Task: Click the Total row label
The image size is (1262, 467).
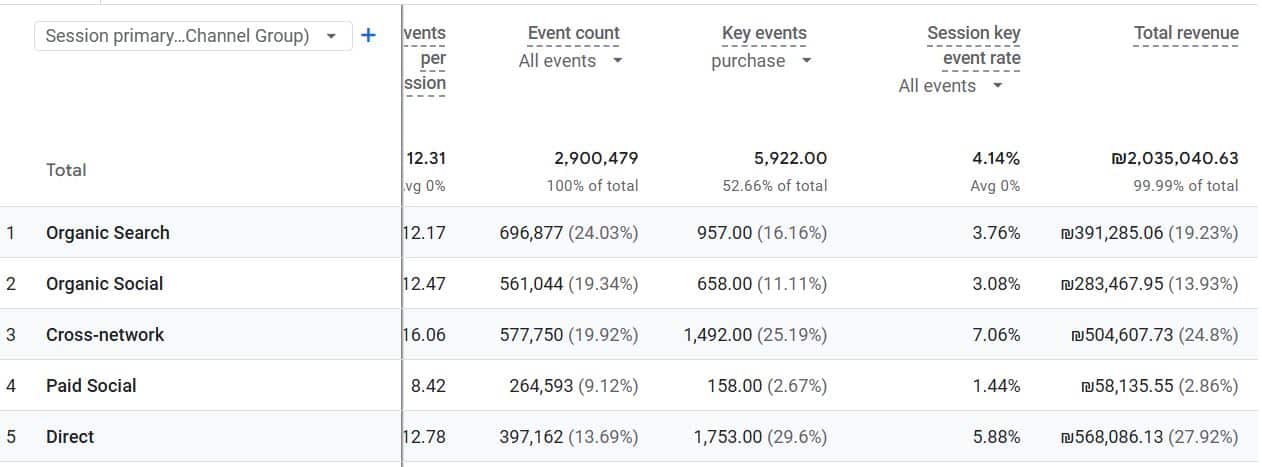Action: click(66, 170)
